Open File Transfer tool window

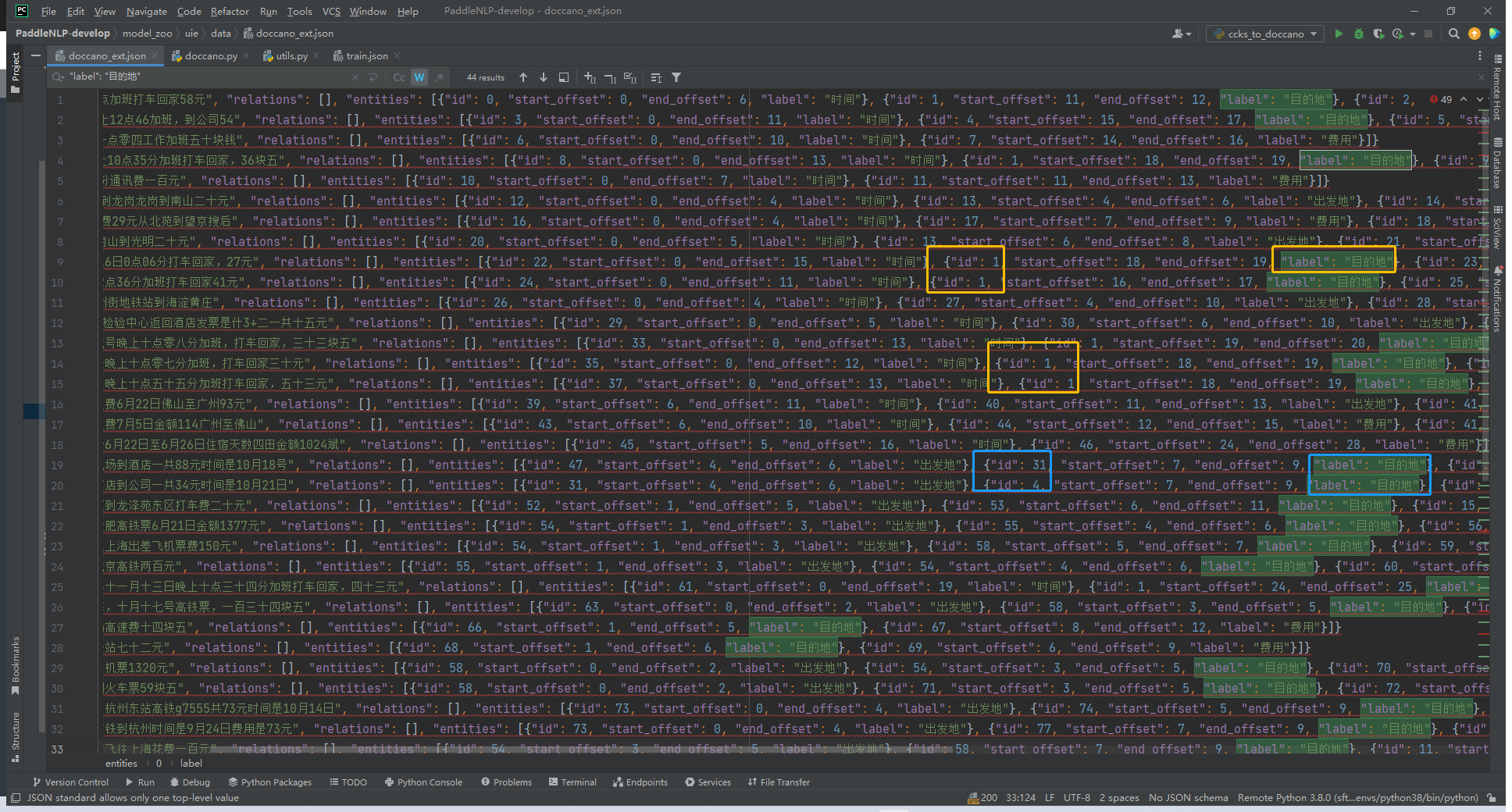click(x=779, y=782)
